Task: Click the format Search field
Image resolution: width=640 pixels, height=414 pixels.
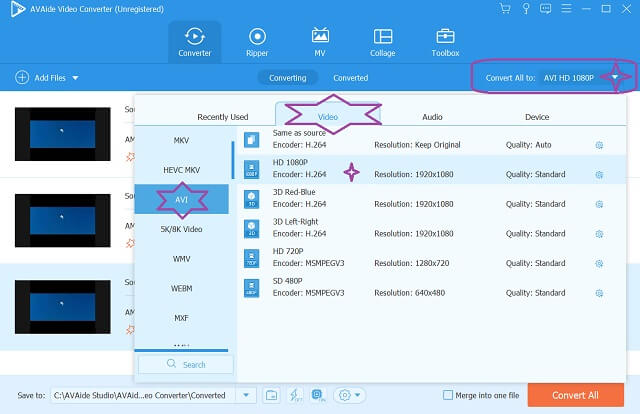Action: click(x=186, y=364)
